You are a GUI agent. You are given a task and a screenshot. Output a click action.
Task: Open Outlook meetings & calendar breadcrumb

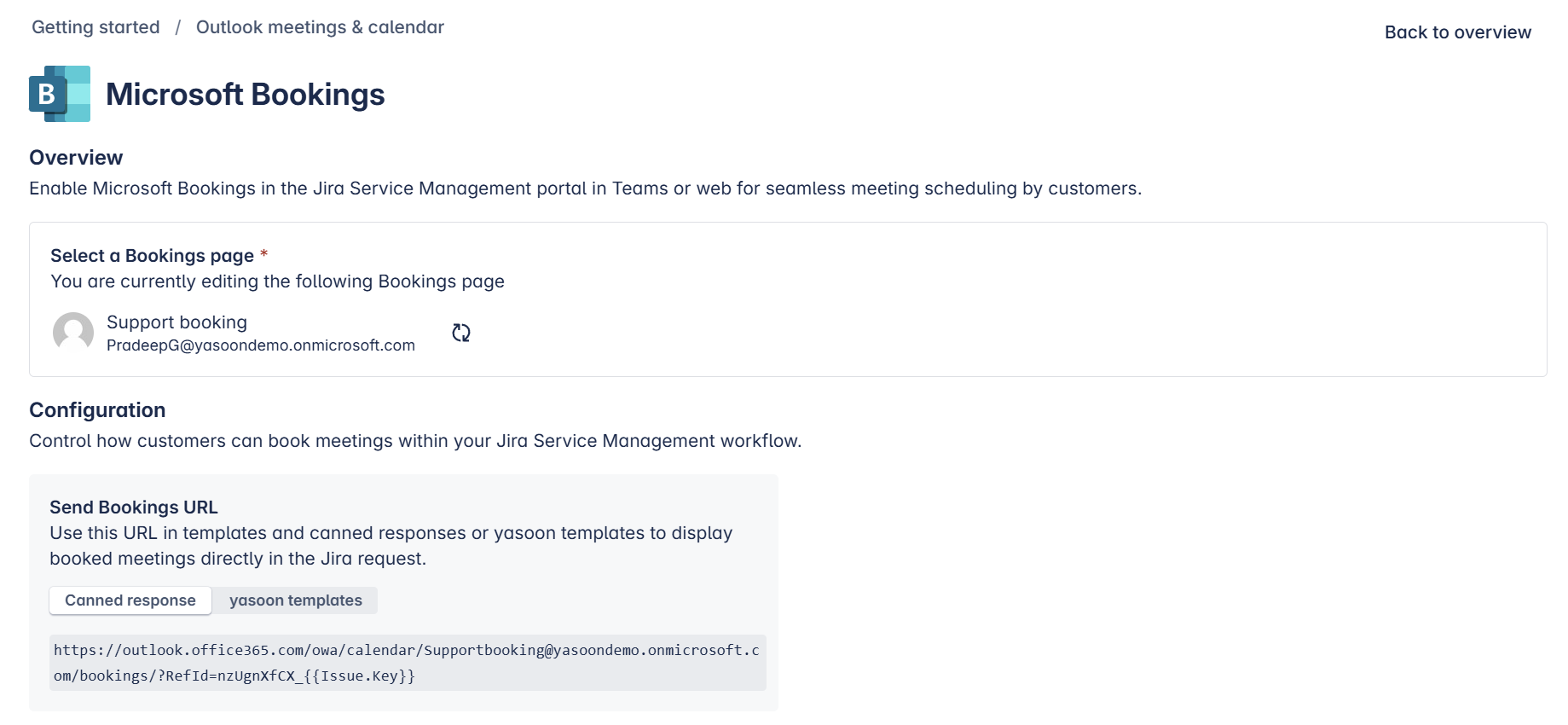click(x=320, y=27)
